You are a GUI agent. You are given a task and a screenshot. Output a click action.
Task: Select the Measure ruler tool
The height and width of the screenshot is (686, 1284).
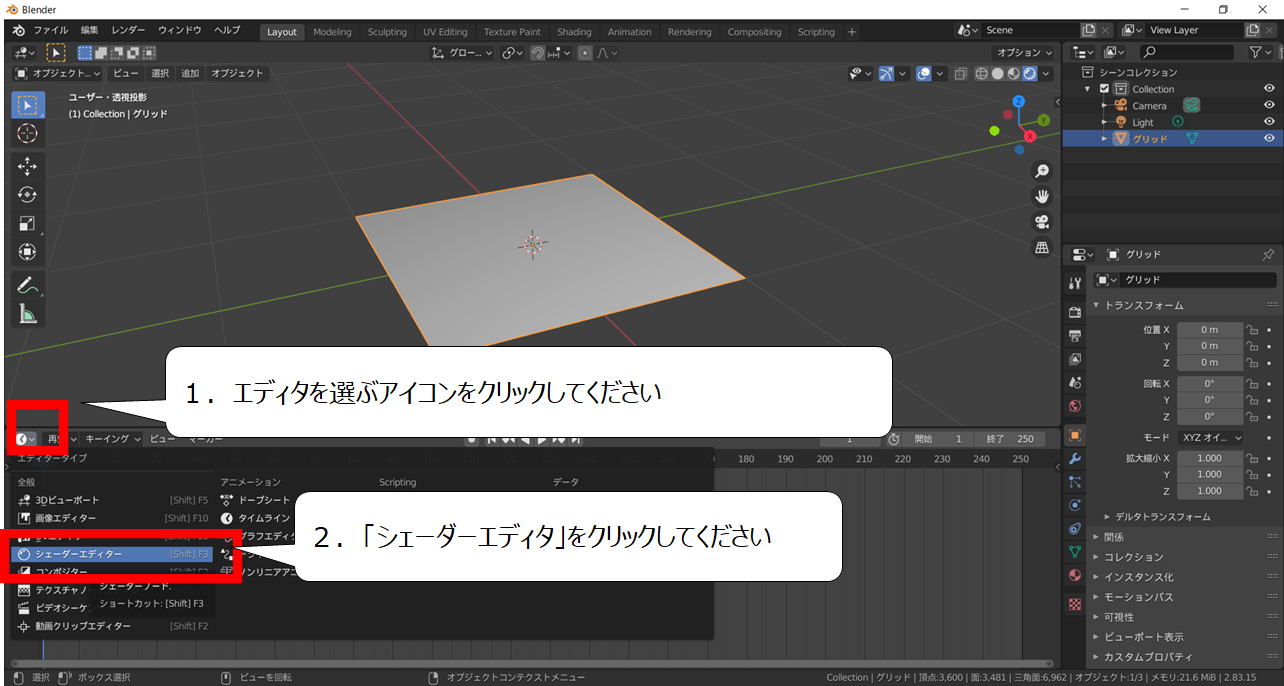28,314
